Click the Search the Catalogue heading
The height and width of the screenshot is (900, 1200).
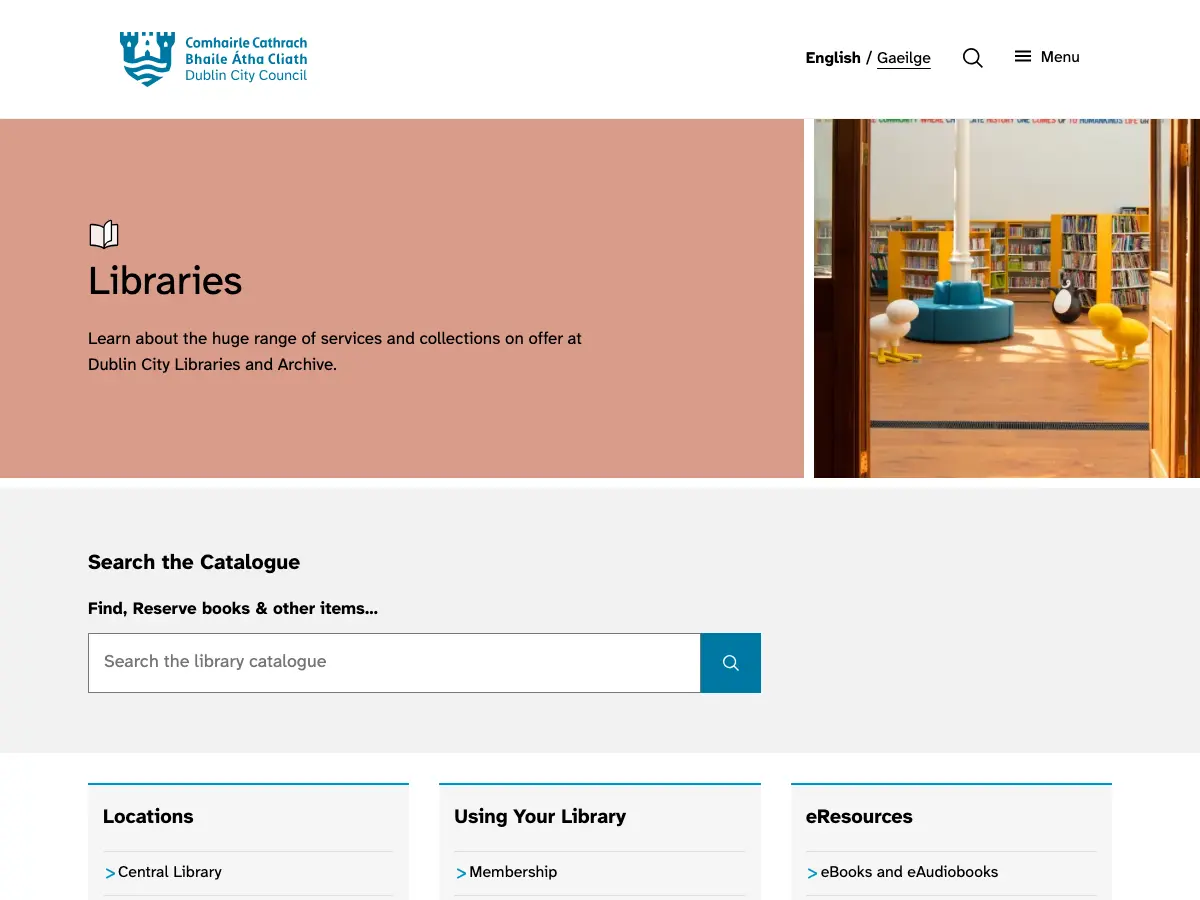[x=194, y=562]
